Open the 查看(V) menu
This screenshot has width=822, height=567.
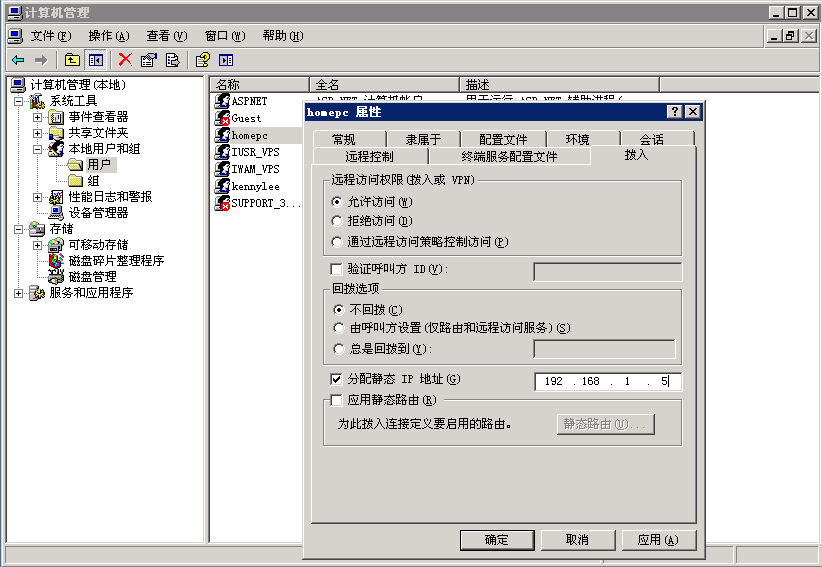pos(167,36)
